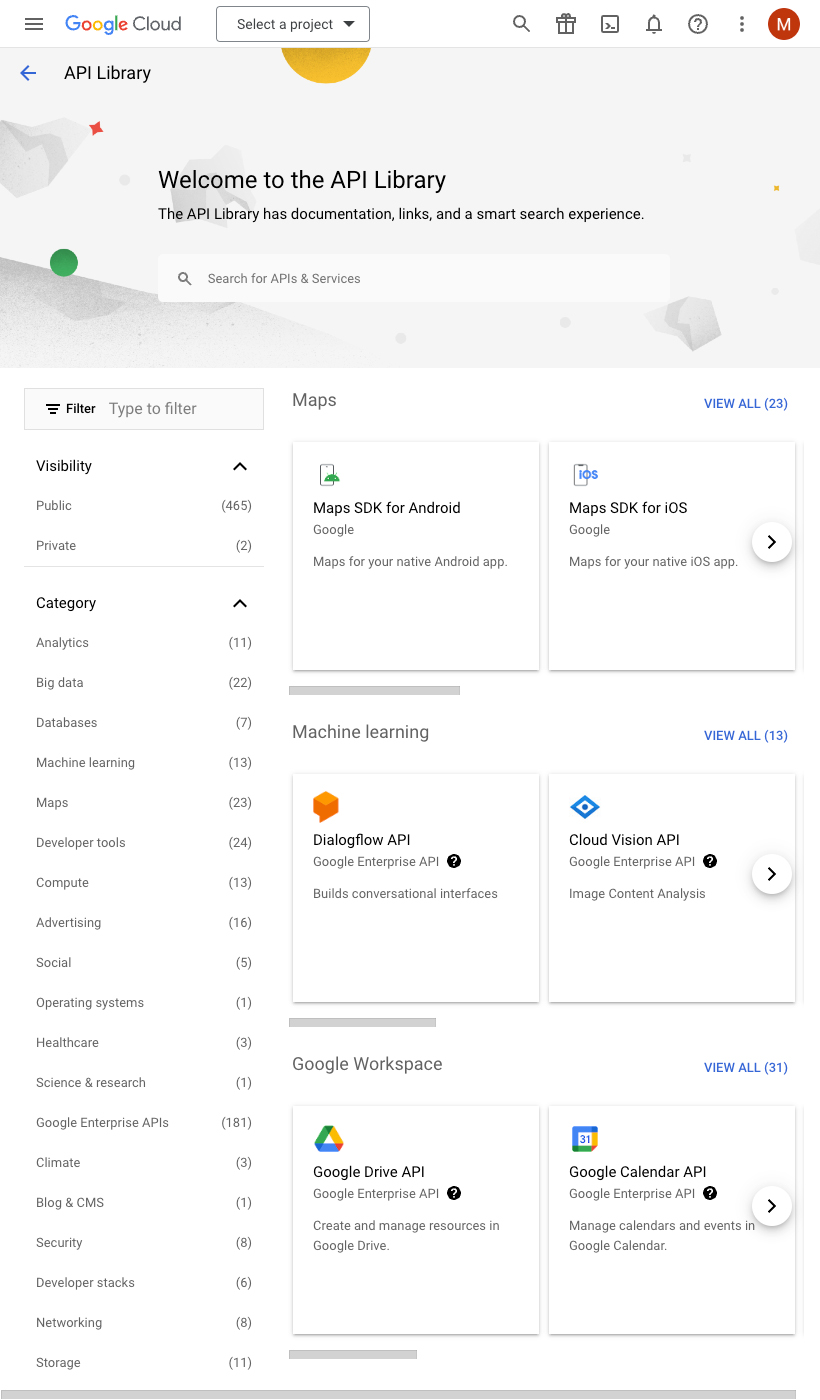The height and width of the screenshot is (1400, 820).
Task: Click the Dialogflow API orange icon
Action: pos(326,806)
